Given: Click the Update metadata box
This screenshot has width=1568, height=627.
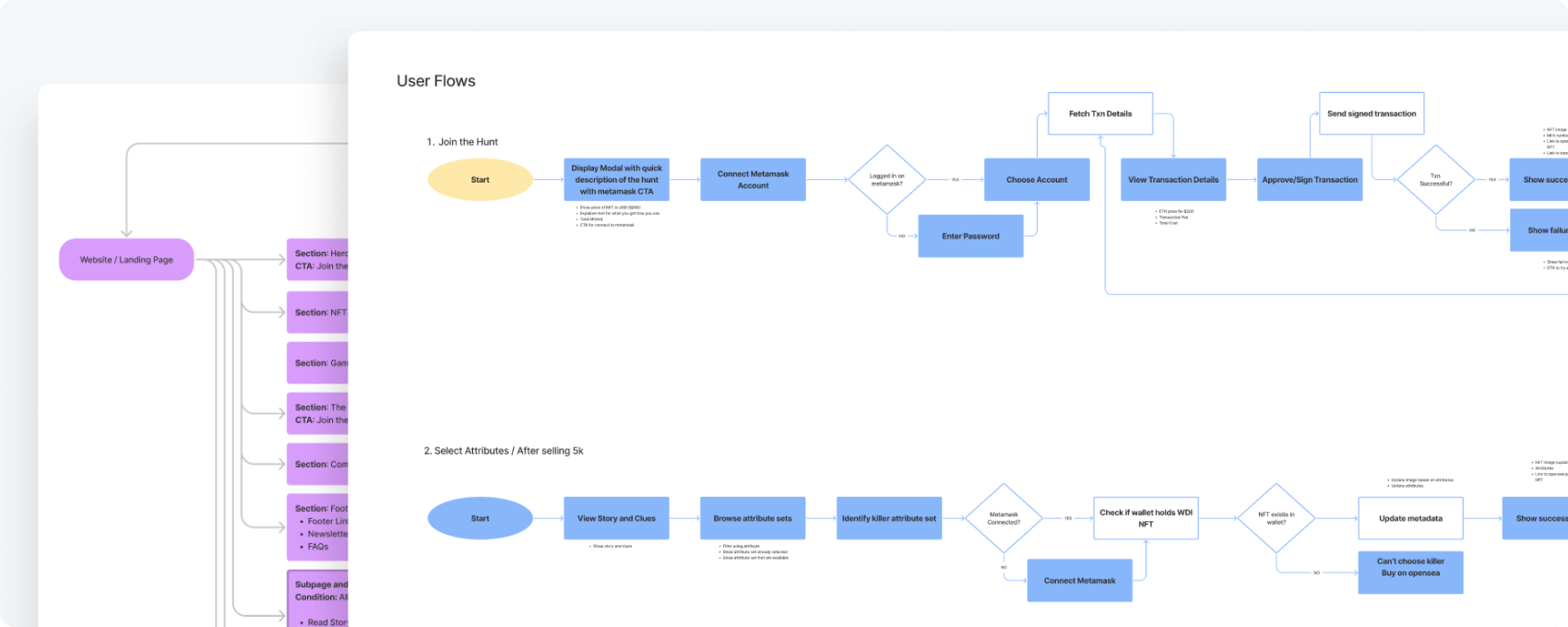Looking at the screenshot, I should point(1410,518).
